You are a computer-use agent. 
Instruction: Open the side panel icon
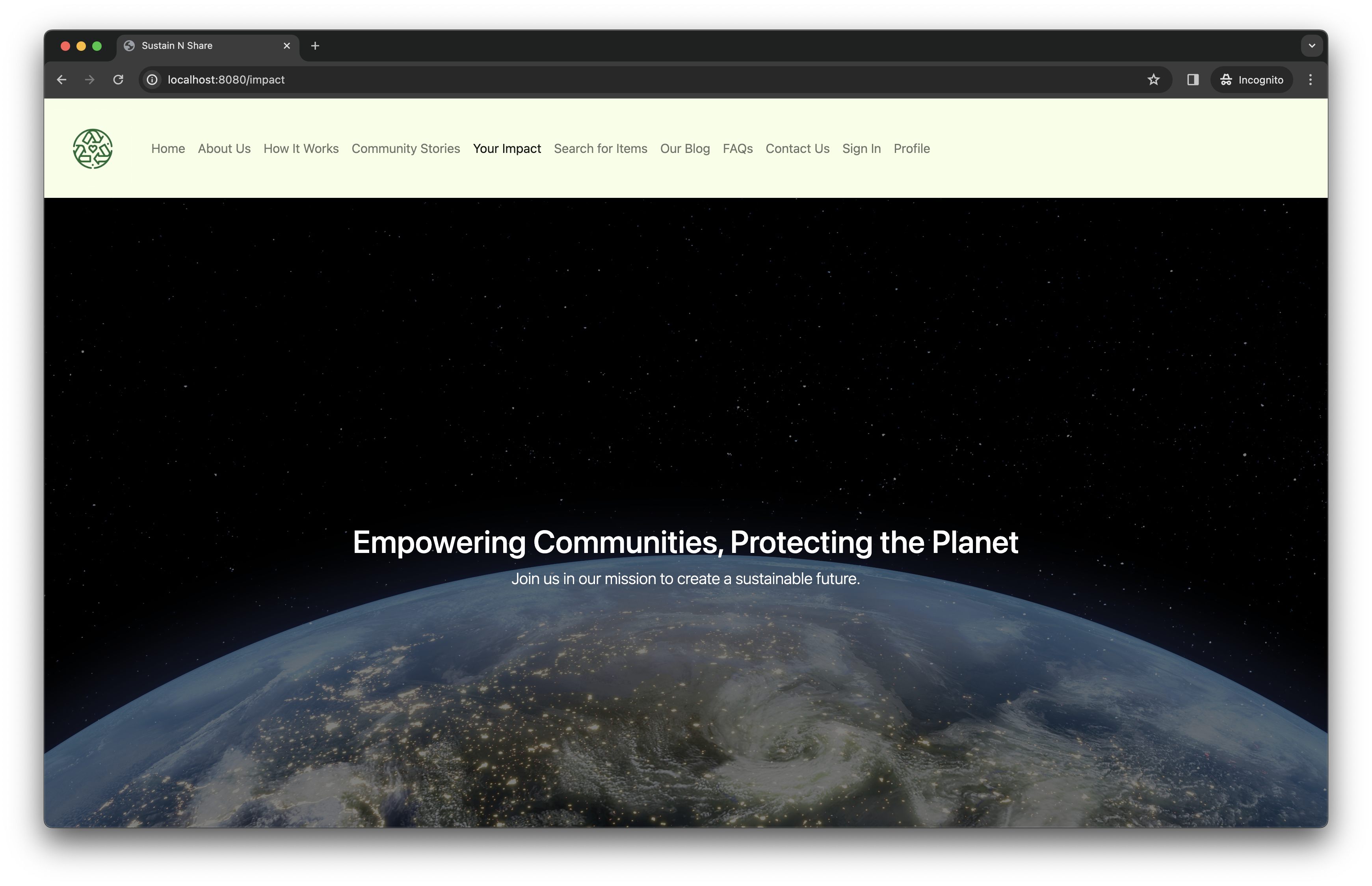coord(1193,80)
